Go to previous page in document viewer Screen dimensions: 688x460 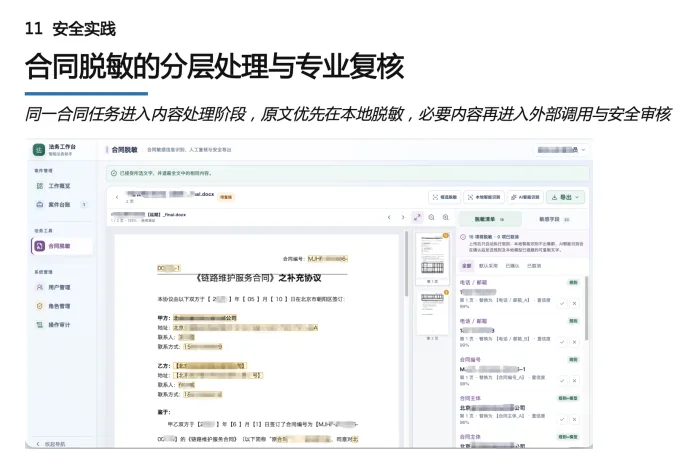point(389,217)
